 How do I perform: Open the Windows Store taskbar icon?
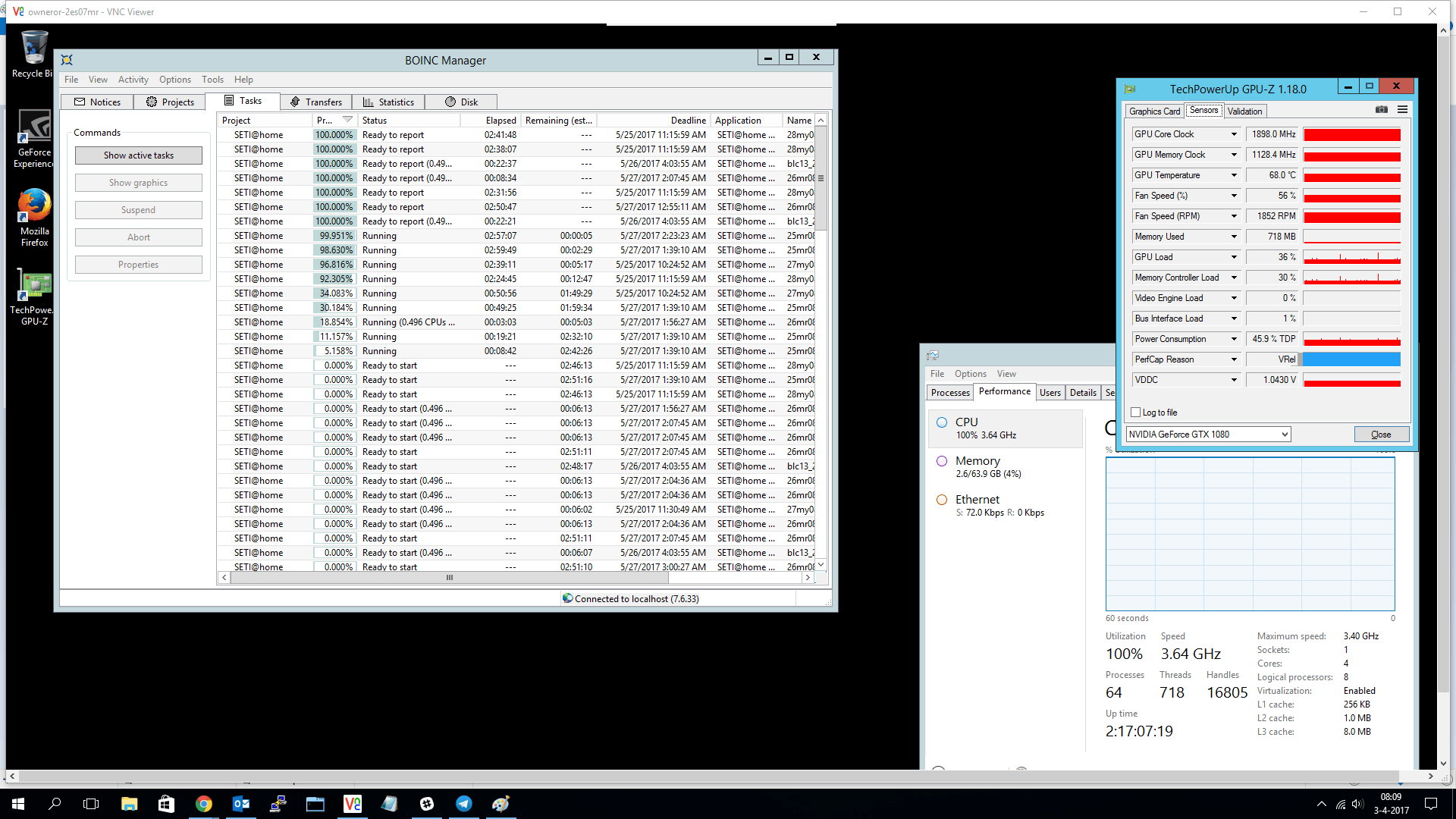(166, 804)
